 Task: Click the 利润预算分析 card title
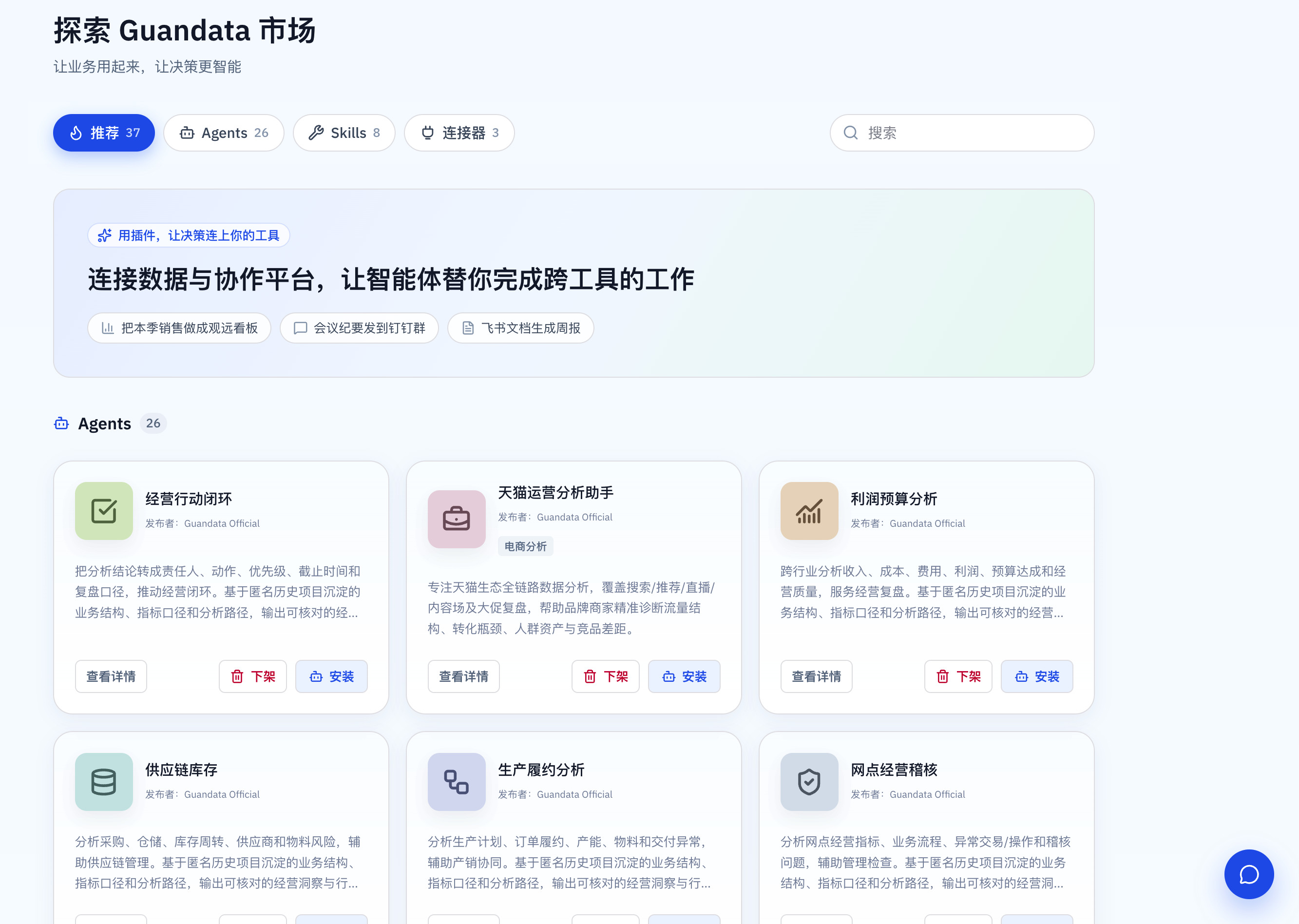click(x=894, y=499)
